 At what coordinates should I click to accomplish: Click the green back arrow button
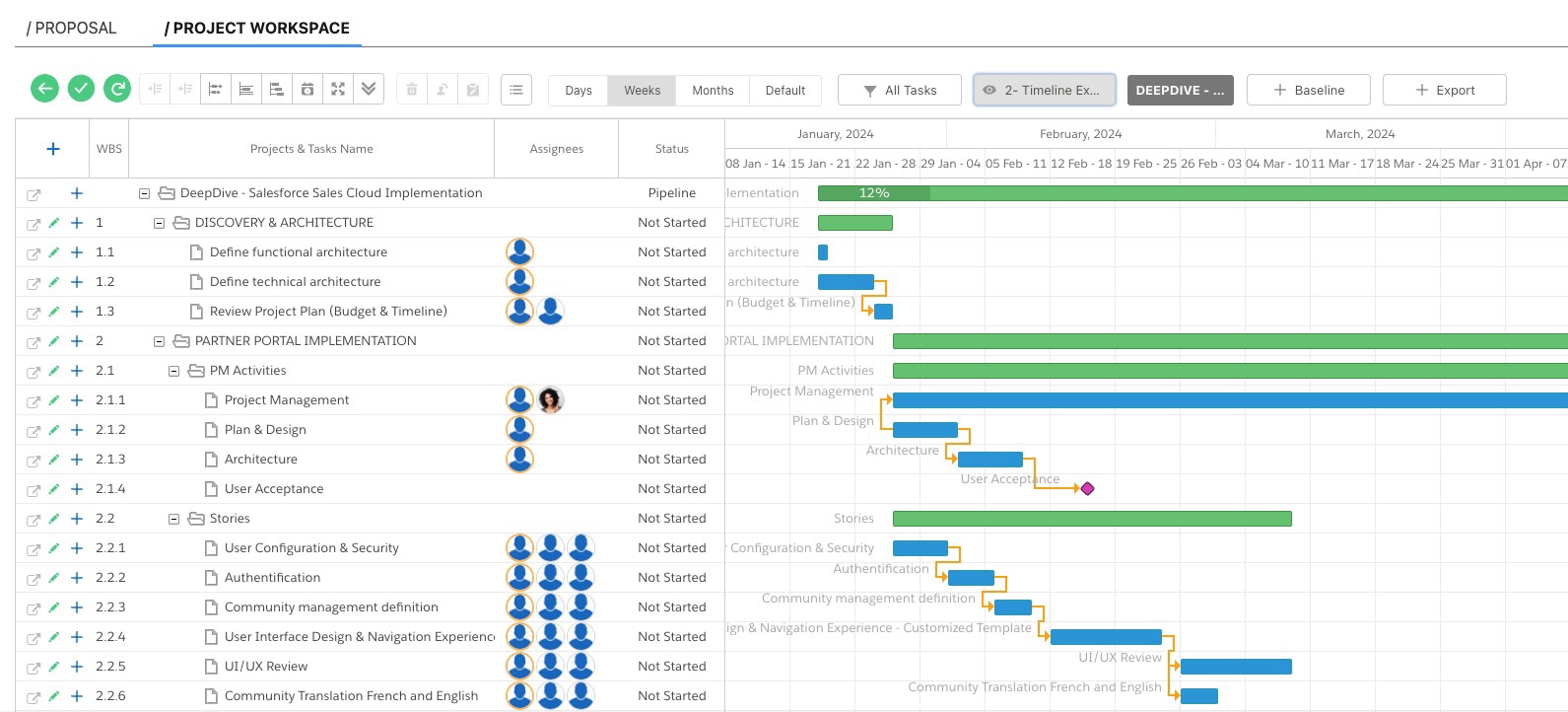point(44,89)
